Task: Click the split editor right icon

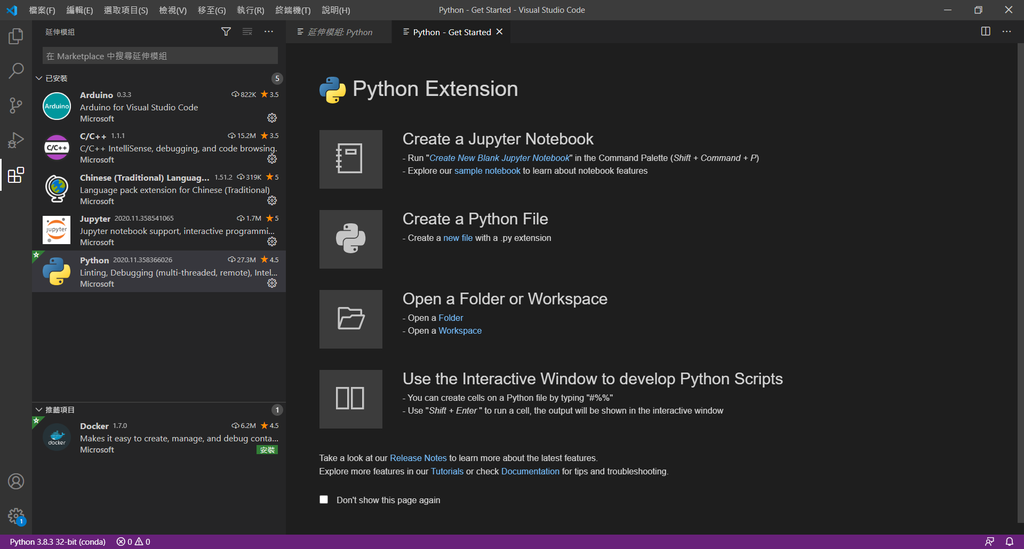Action: tap(985, 31)
